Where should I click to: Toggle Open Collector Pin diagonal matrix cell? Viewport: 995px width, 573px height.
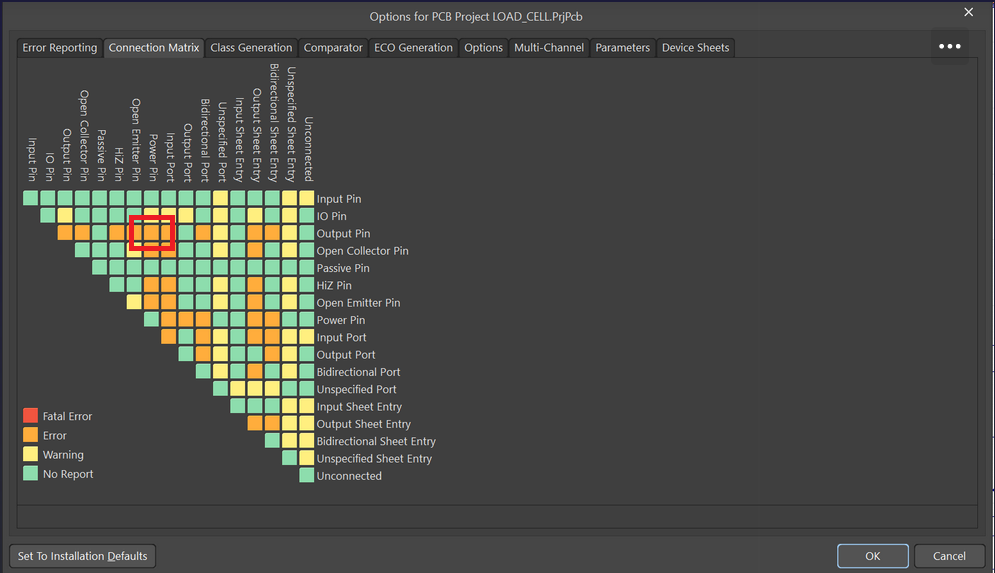(x=82, y=250)
